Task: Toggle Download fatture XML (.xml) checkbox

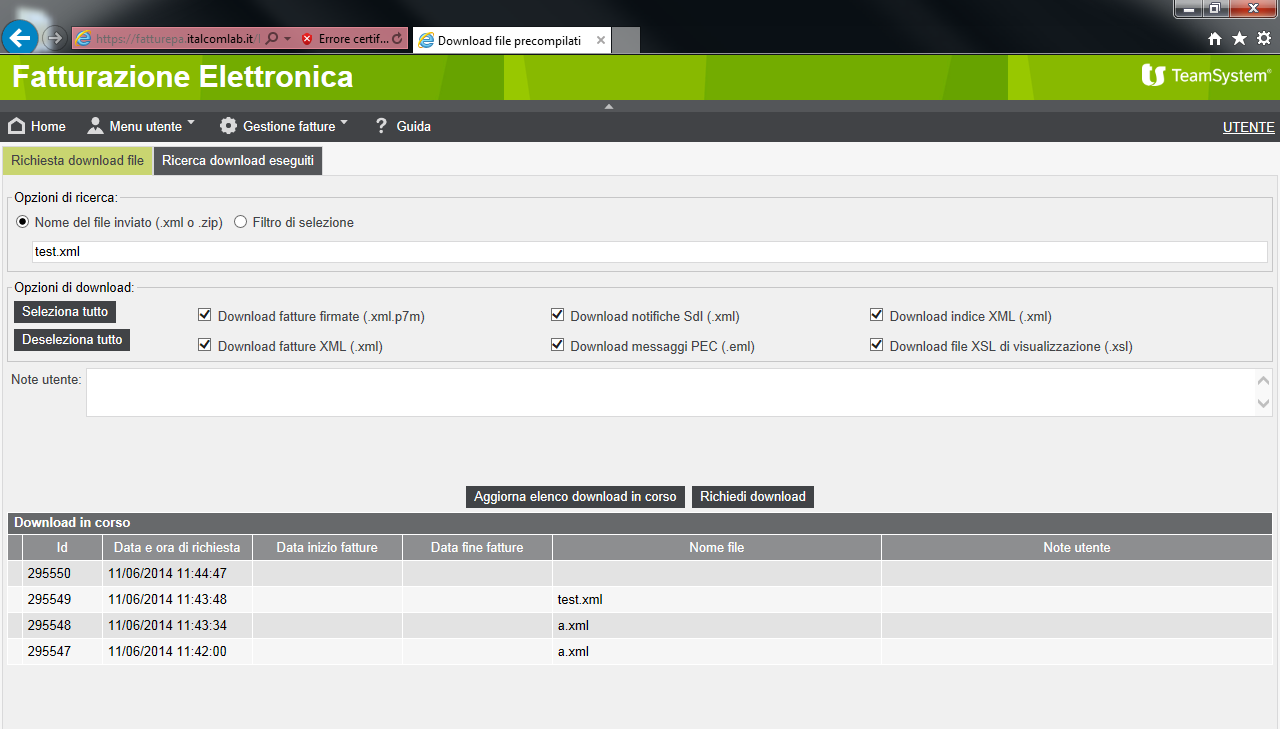Action: [205, 345]
